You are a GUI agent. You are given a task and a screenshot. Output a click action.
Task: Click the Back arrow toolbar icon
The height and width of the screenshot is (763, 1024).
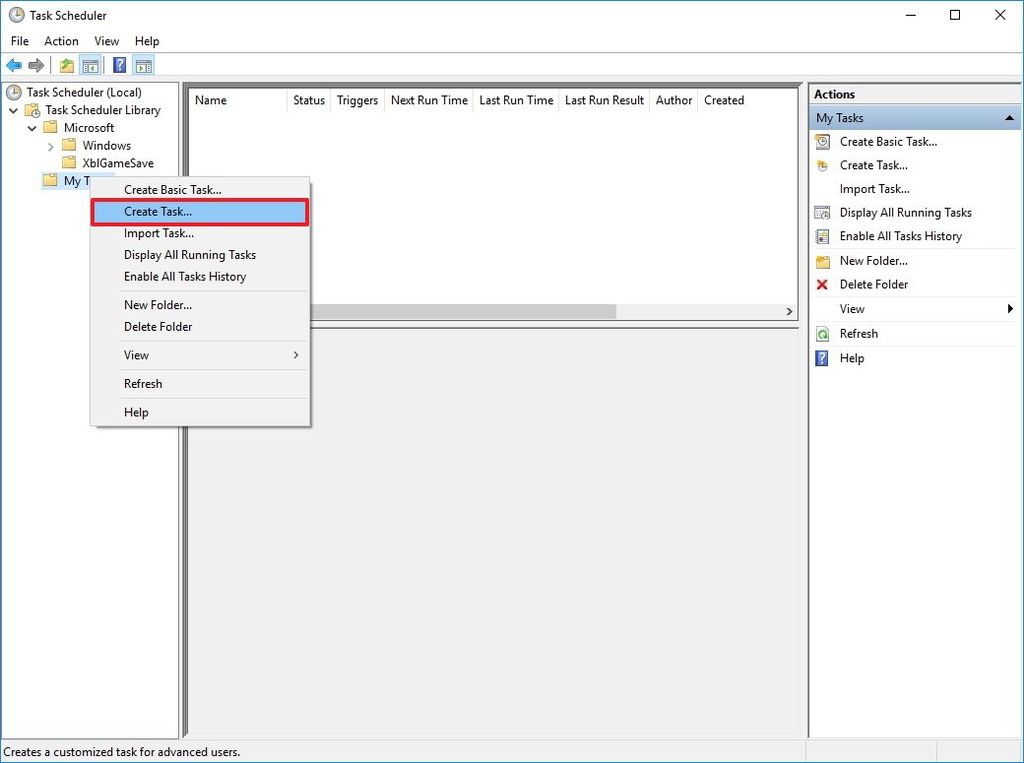coord(14,65)
